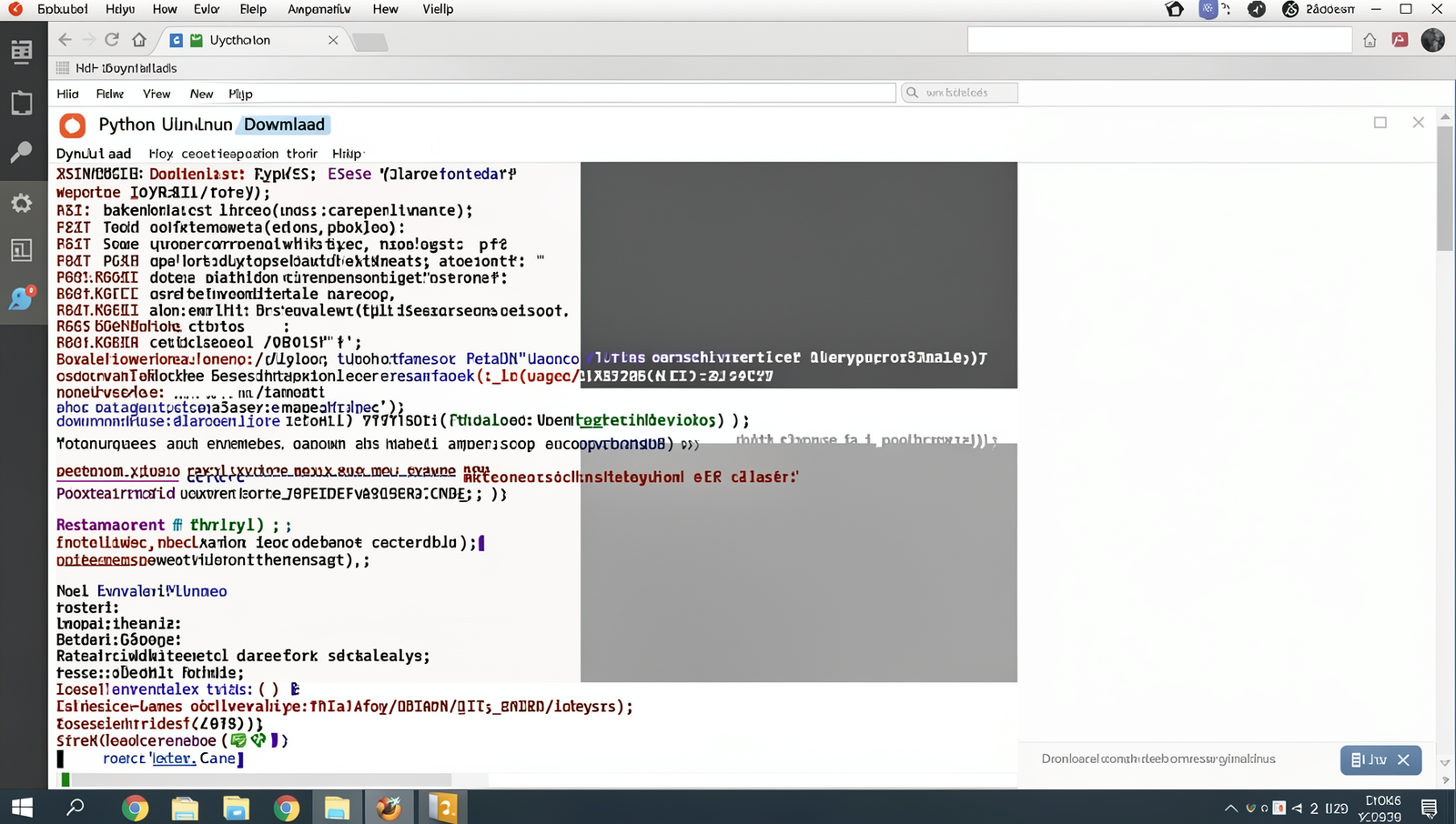Open the orange app icon in taskbar
This screenshot has height=824, width=1456.
click(x=443, y=808)
